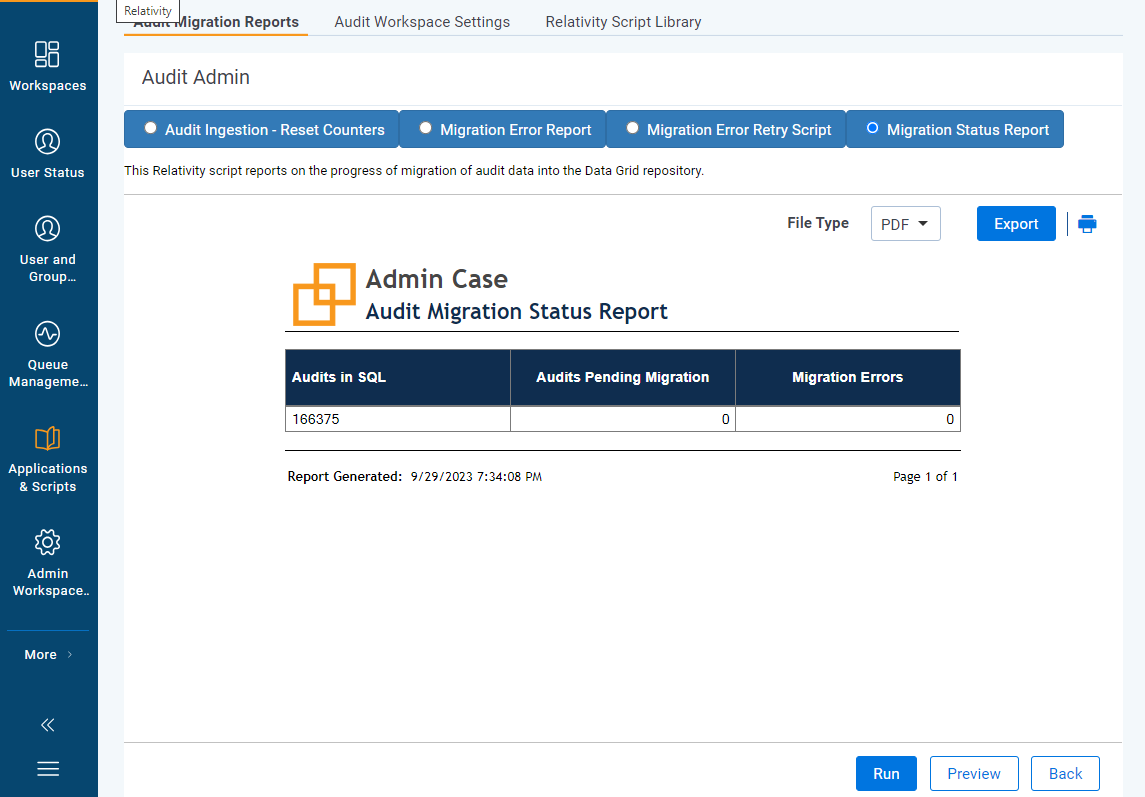Open the User Status sidebar item
1145x797 pixels.
pyautogui.click(x=47, y=153)
